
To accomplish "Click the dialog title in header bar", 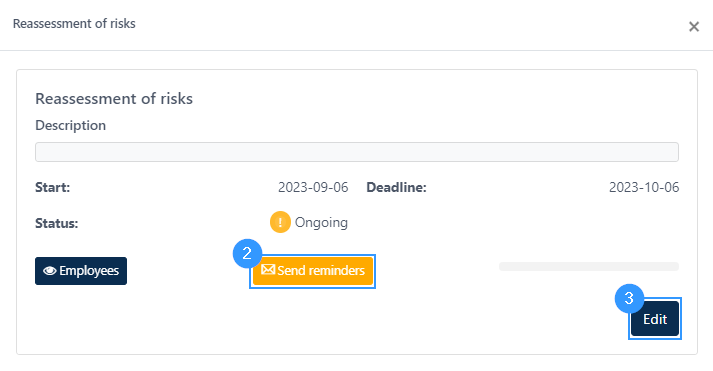I will 74,24.
